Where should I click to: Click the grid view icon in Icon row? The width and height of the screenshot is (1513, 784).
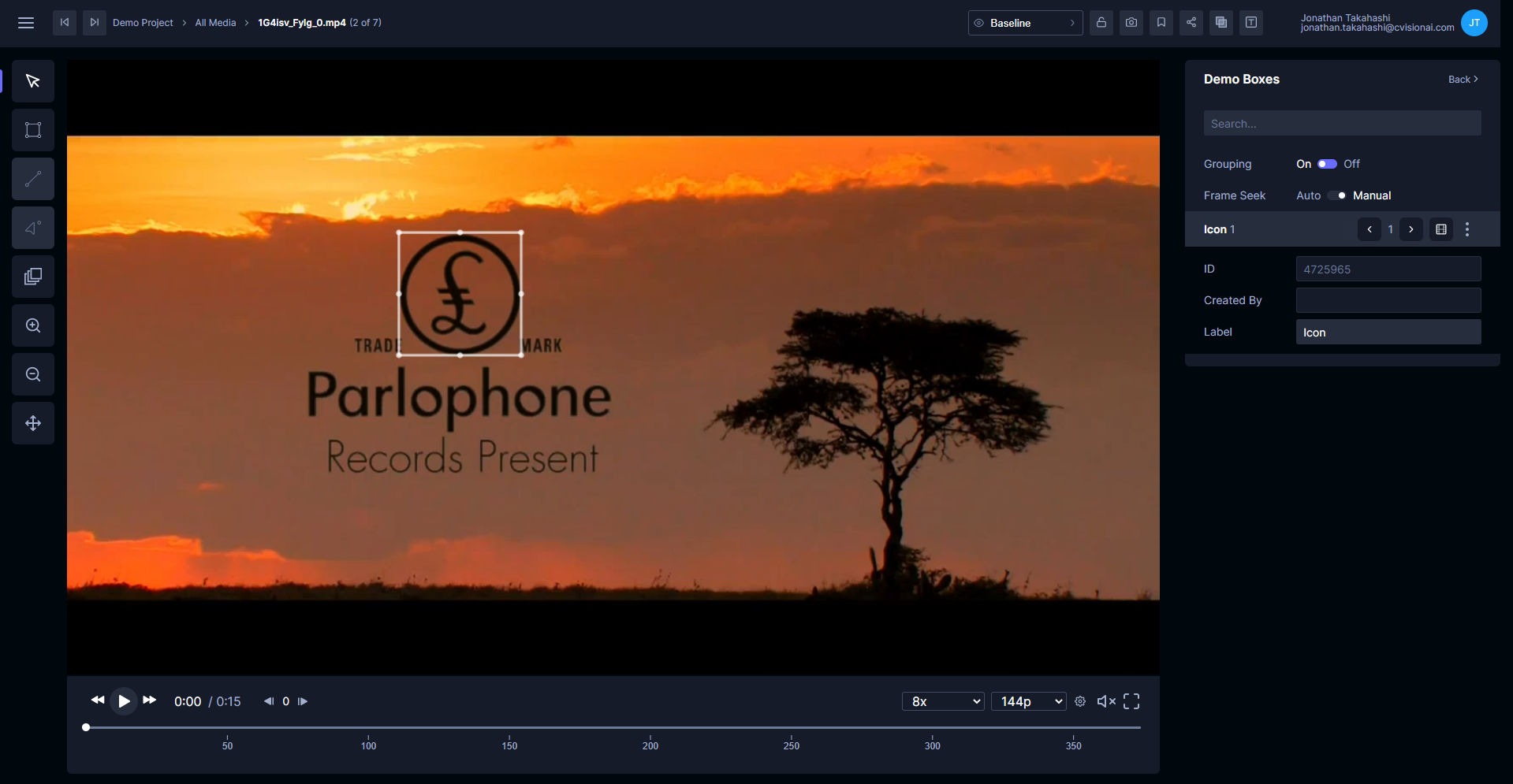1441,229
